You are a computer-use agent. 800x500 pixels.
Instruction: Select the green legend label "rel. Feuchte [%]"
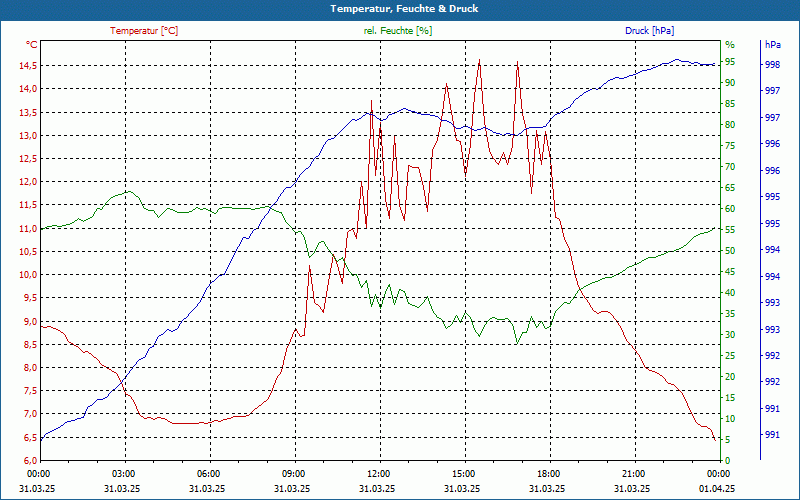pyautogui.click(x=398, y=31)
